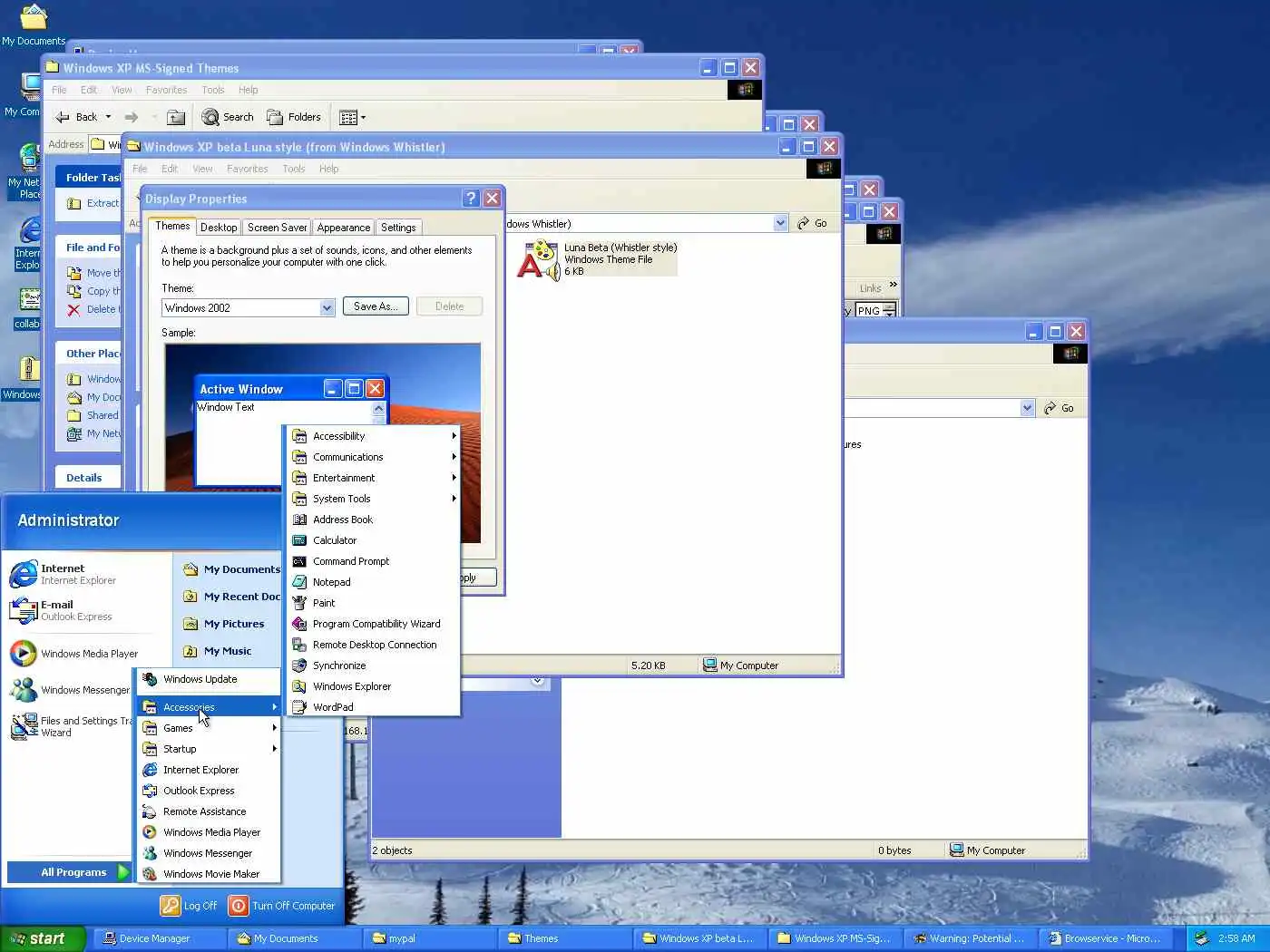Open Help menu in MS-Signed Themes window

point(248,90)
